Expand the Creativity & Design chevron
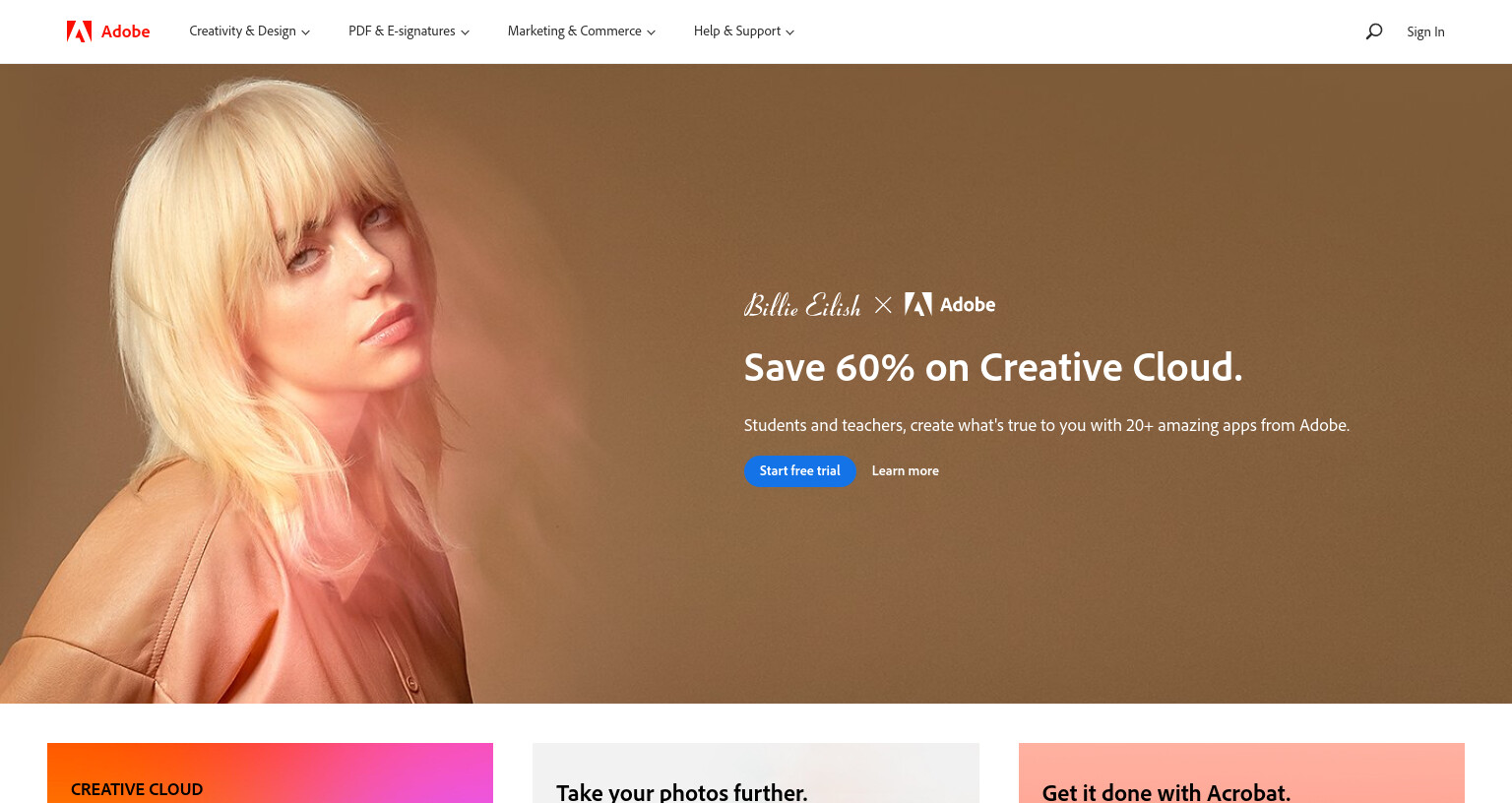Image resolution: width=1512 pixels, height=803 pixels. click(306, 32)
